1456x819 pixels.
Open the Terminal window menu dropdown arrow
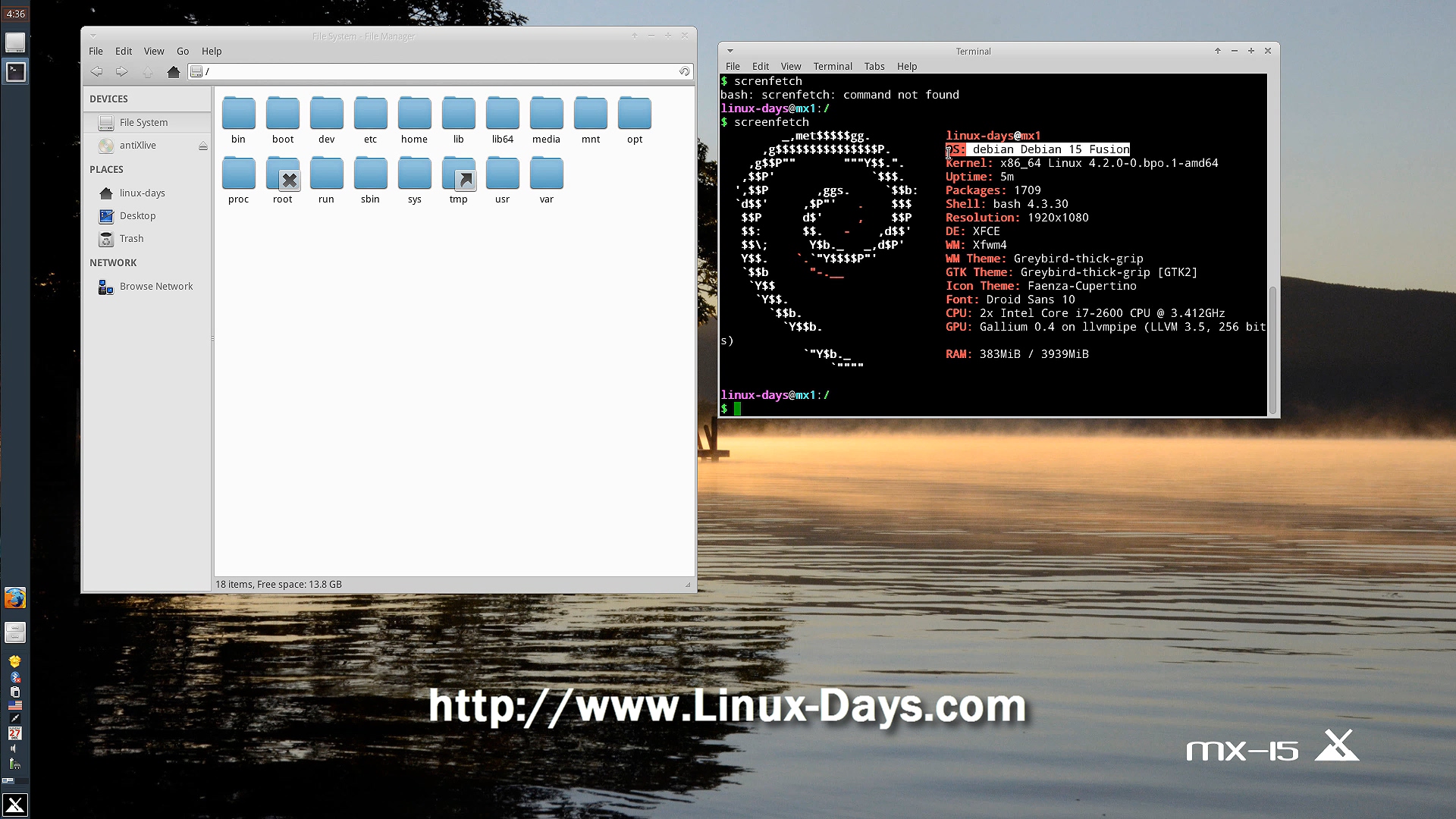tap(730, 51)
